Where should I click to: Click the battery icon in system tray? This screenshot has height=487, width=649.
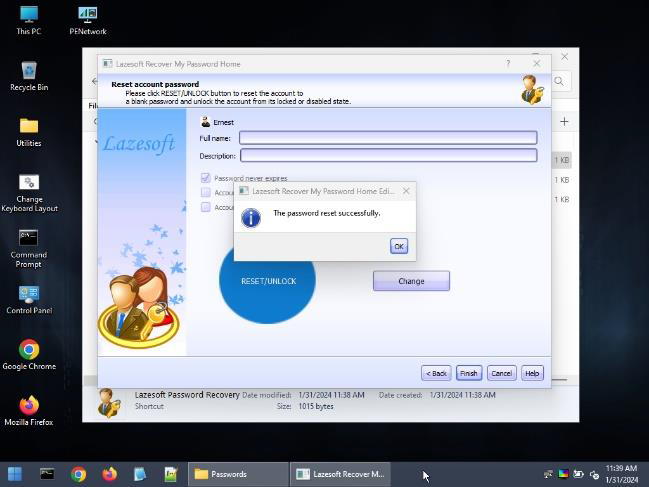578,474
